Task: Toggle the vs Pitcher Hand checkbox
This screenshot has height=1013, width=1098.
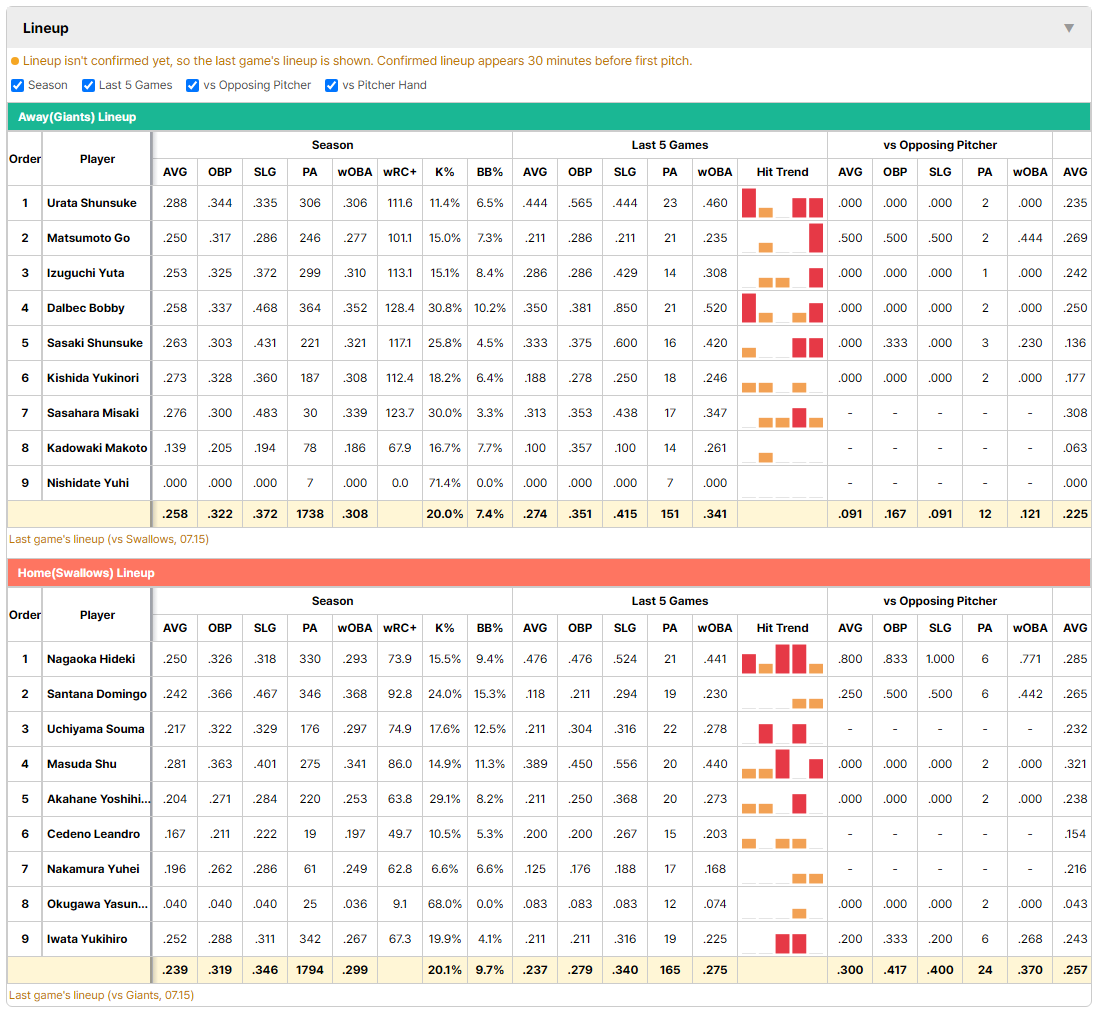Action: (x=331, y=85)
